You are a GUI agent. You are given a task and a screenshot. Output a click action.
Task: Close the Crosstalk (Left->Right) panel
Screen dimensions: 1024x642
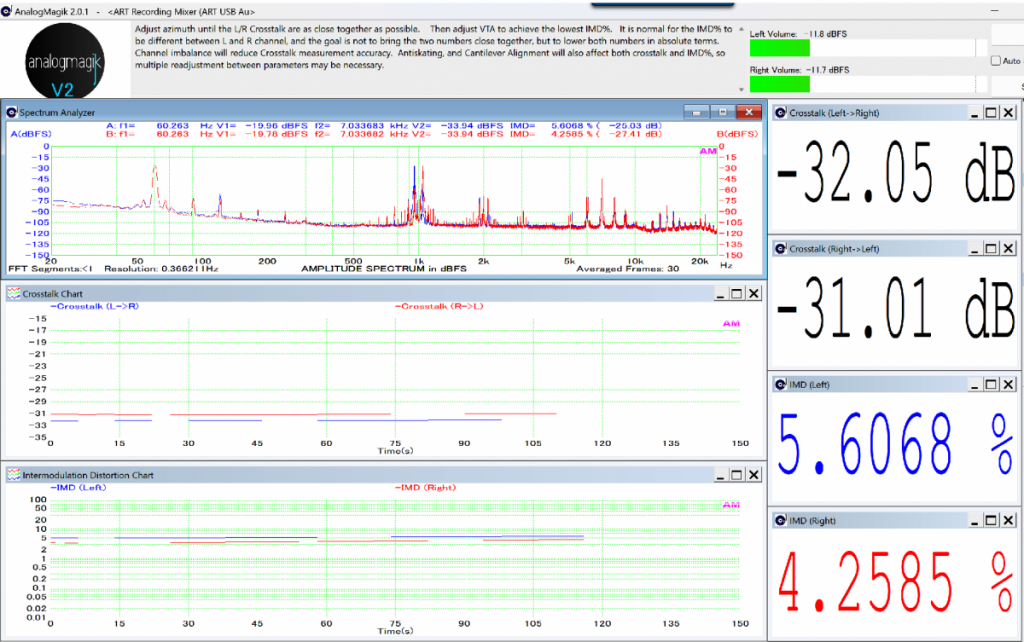(x=1008, y=113)
